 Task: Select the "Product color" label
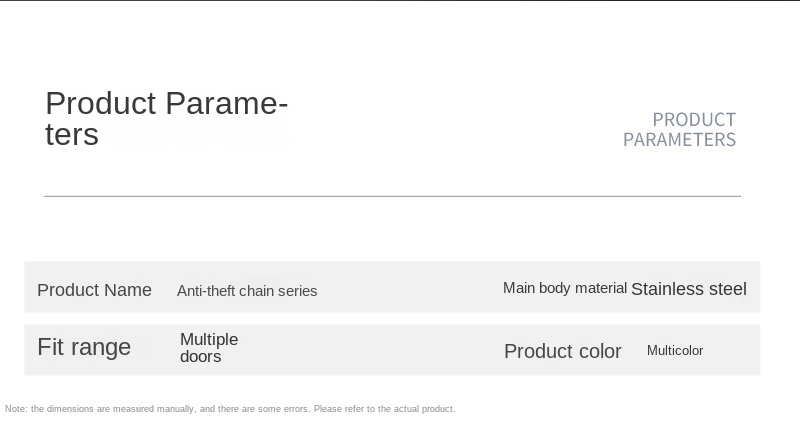pyautogui.click(x=562, y=351)
